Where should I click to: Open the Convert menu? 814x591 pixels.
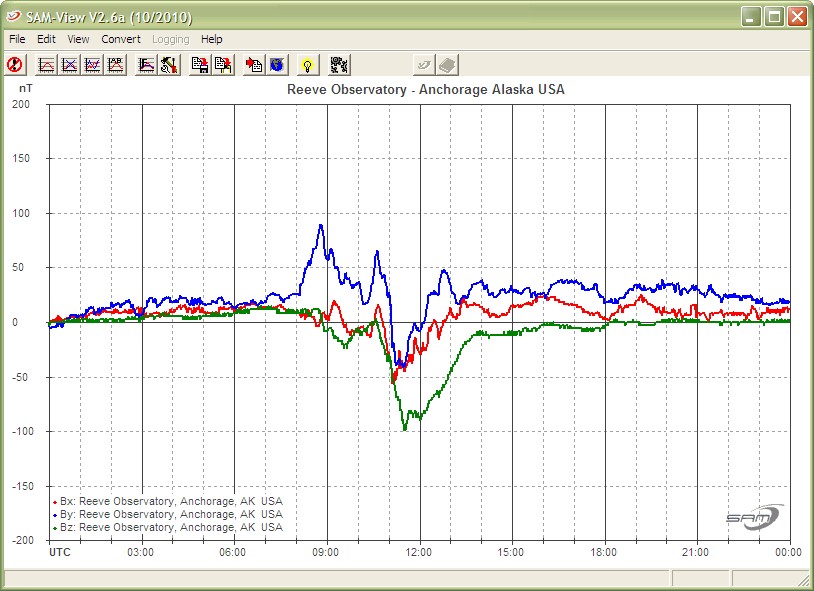[x=121, y=39]
